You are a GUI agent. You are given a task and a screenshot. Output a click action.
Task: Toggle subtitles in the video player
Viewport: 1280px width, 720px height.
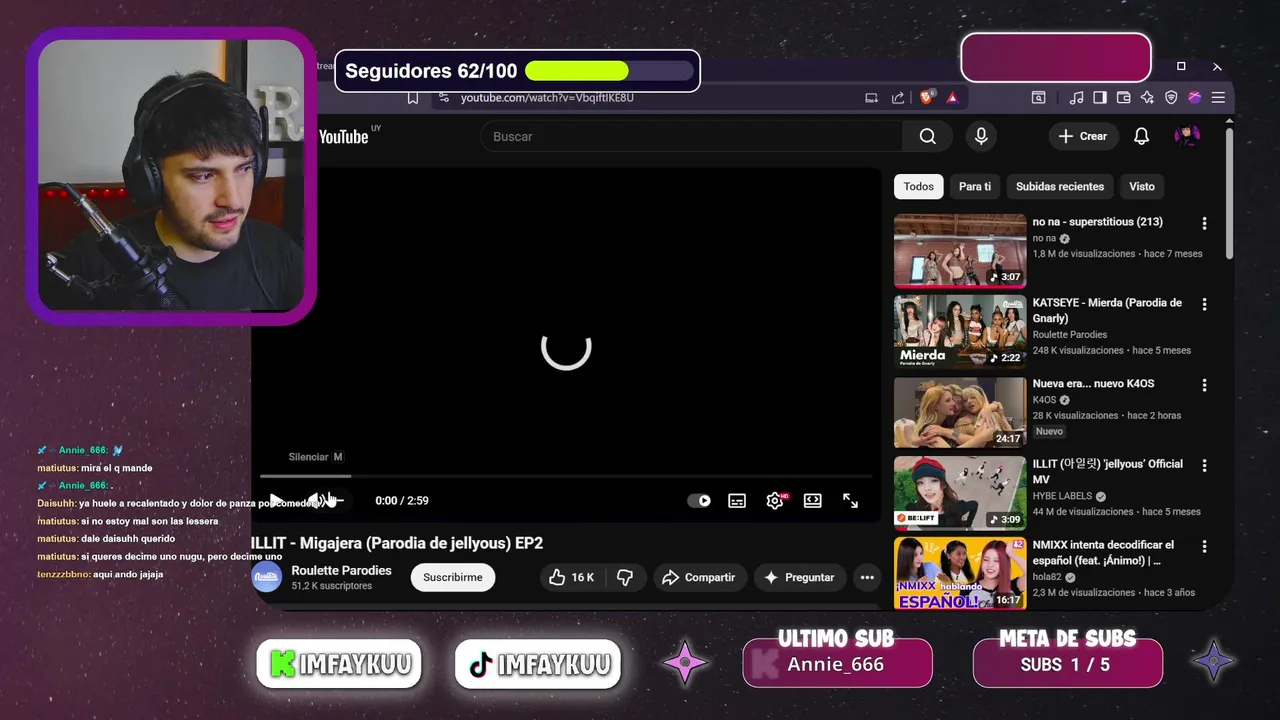(x=737, y=501)
